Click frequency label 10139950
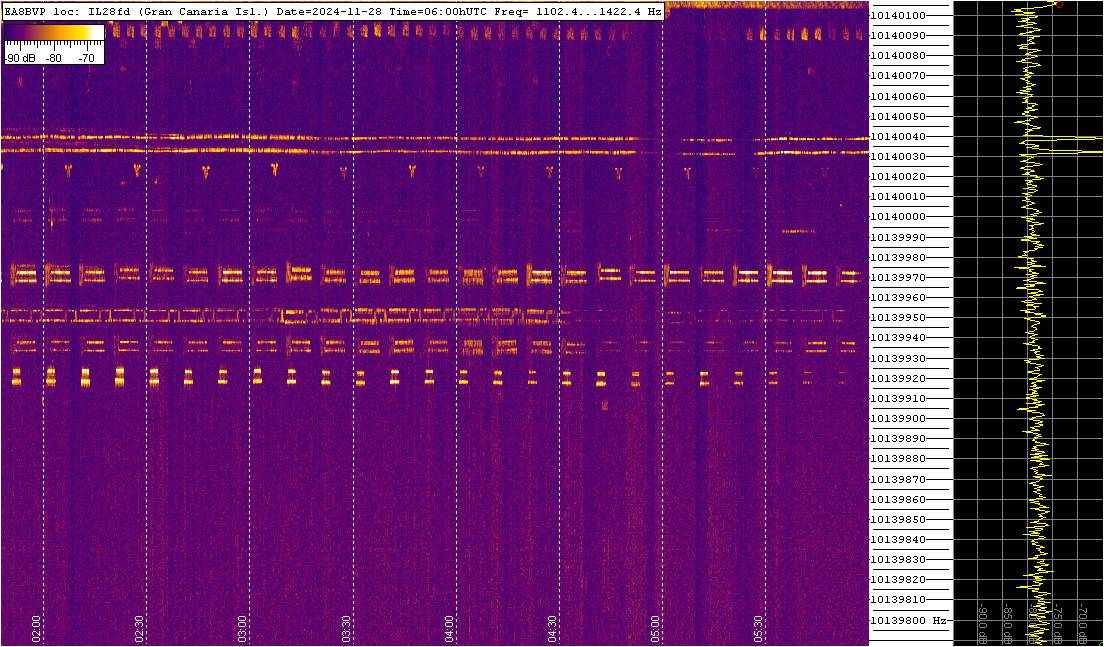The width and height of the screenshot is (1104, 647). [x=898, y=318]
